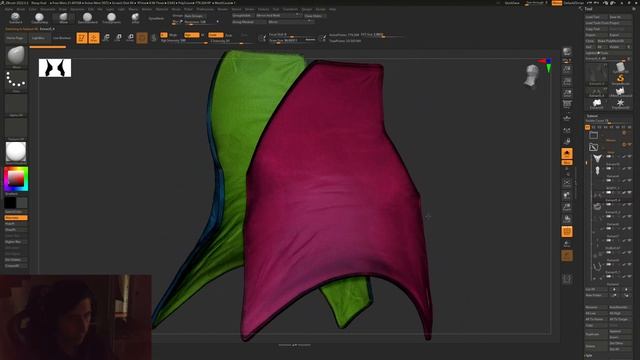Open the PolyMesh3D star tool thumbnail
Screen dimensions: 640x360
coord(620,103)
